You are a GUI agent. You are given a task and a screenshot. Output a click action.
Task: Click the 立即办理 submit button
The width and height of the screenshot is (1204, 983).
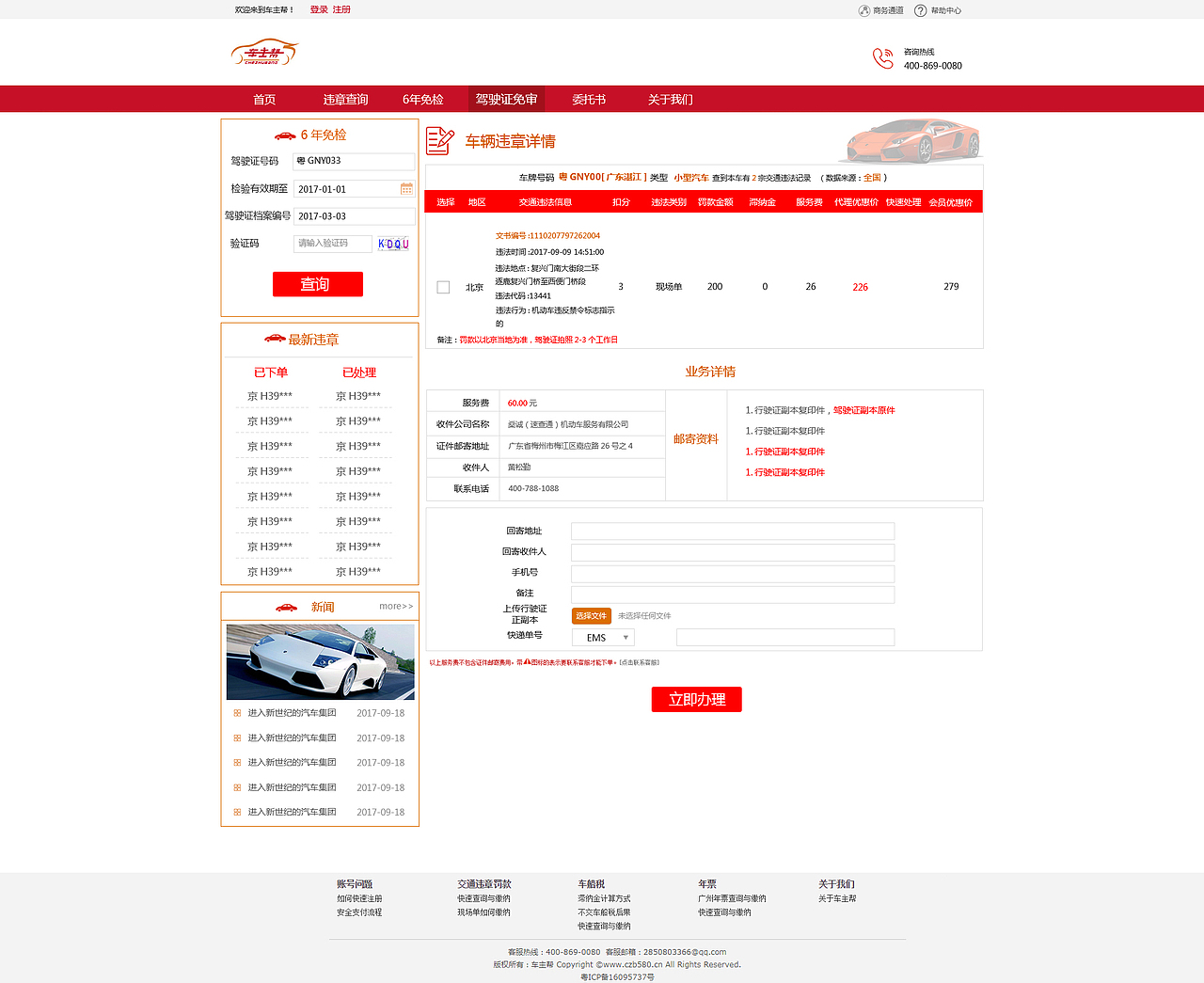[x=697, y=699]
